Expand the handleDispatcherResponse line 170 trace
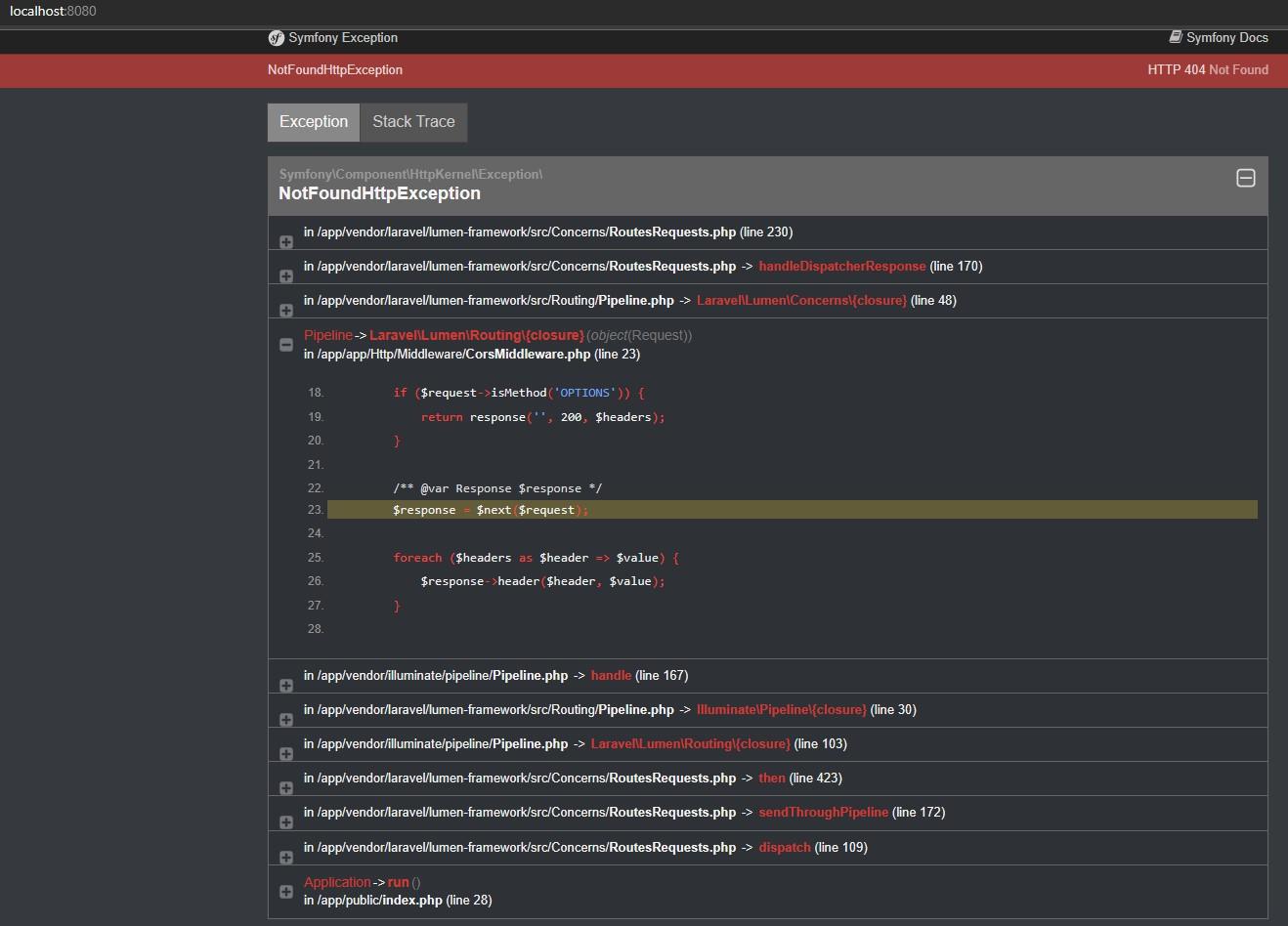Viewport: 1288px width, 926px height. (x=286, y=276)
